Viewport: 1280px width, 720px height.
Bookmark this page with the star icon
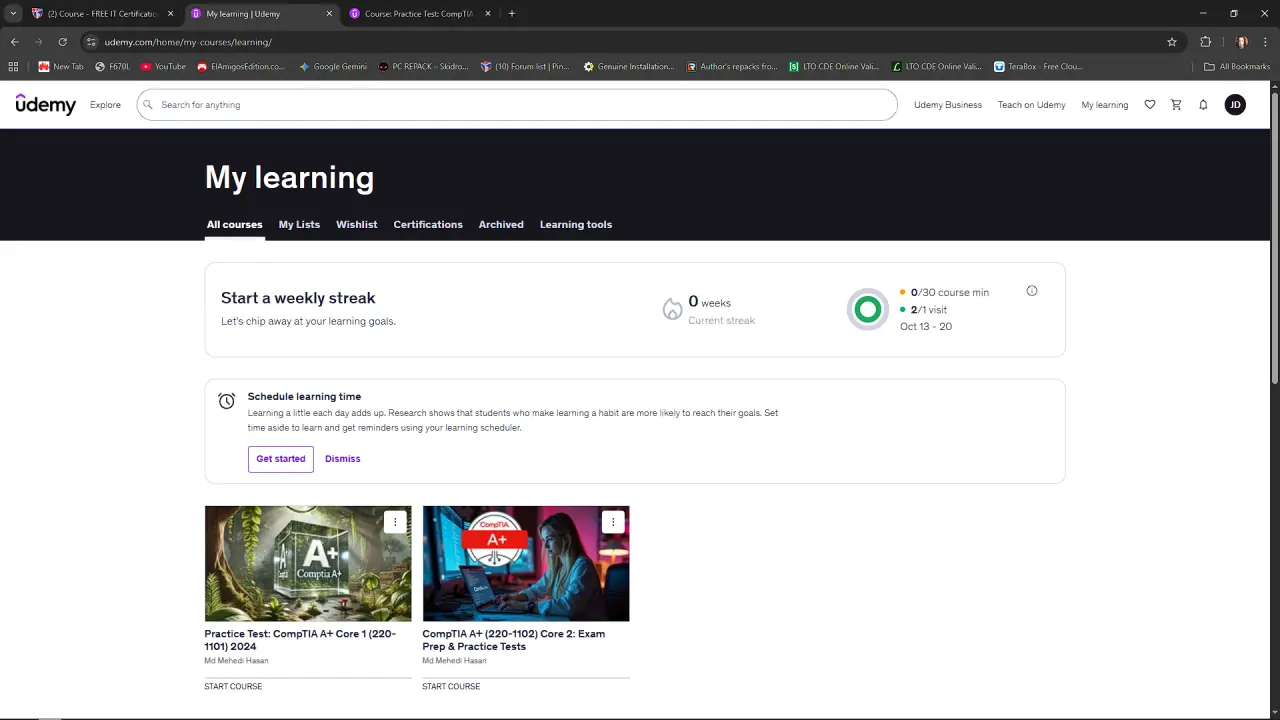point(1172,42)
